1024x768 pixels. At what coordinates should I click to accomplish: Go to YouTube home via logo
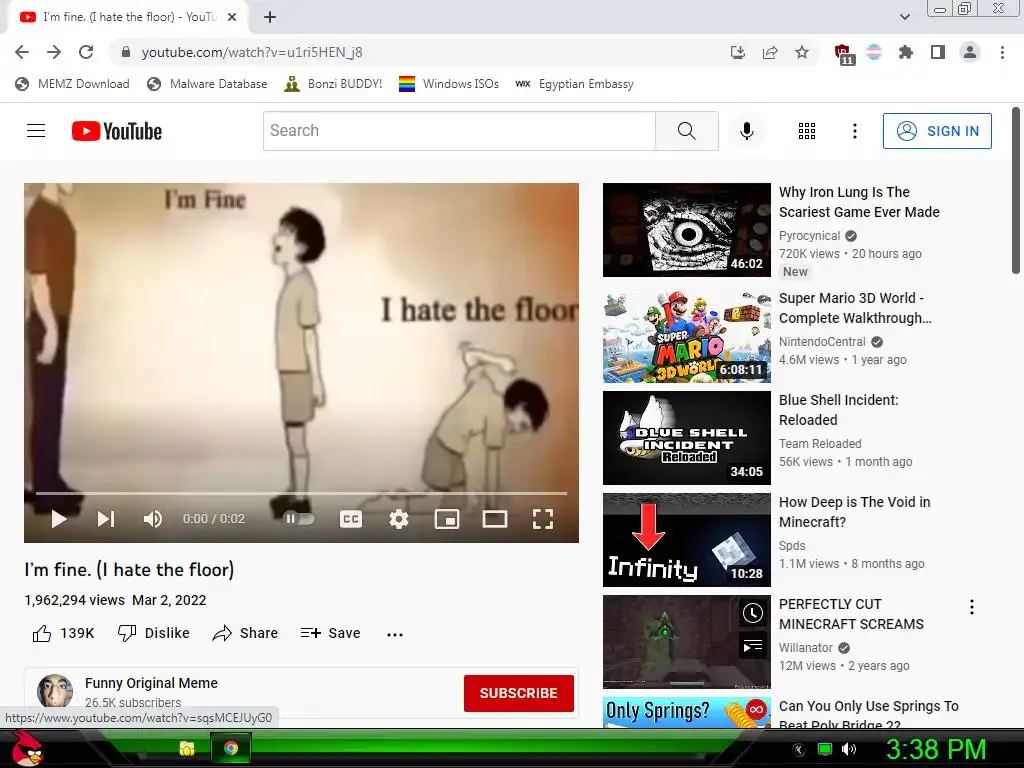tap(117, 131)
